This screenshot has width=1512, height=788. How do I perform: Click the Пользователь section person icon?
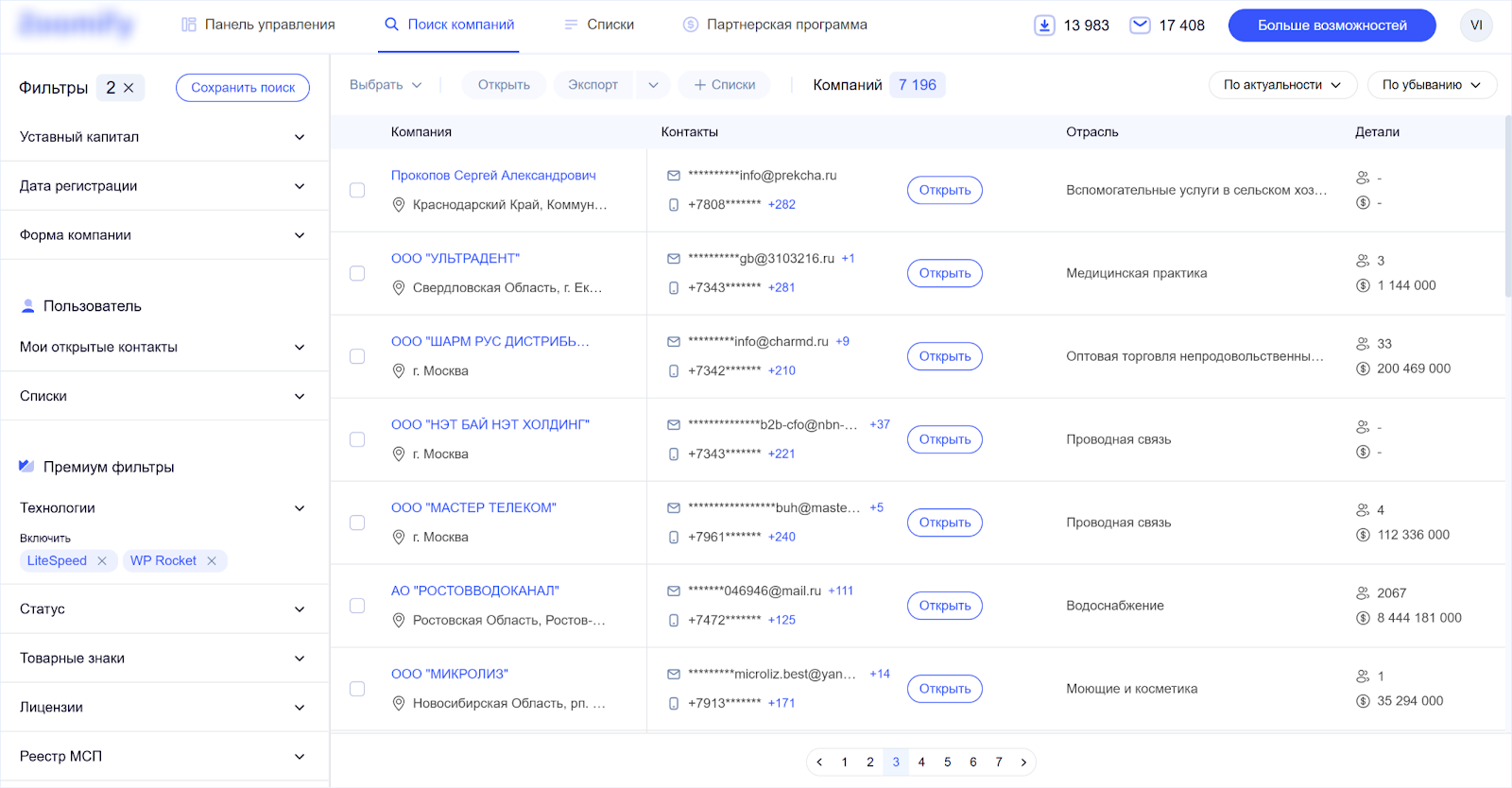pyautogui.click(x=27, y=306)
